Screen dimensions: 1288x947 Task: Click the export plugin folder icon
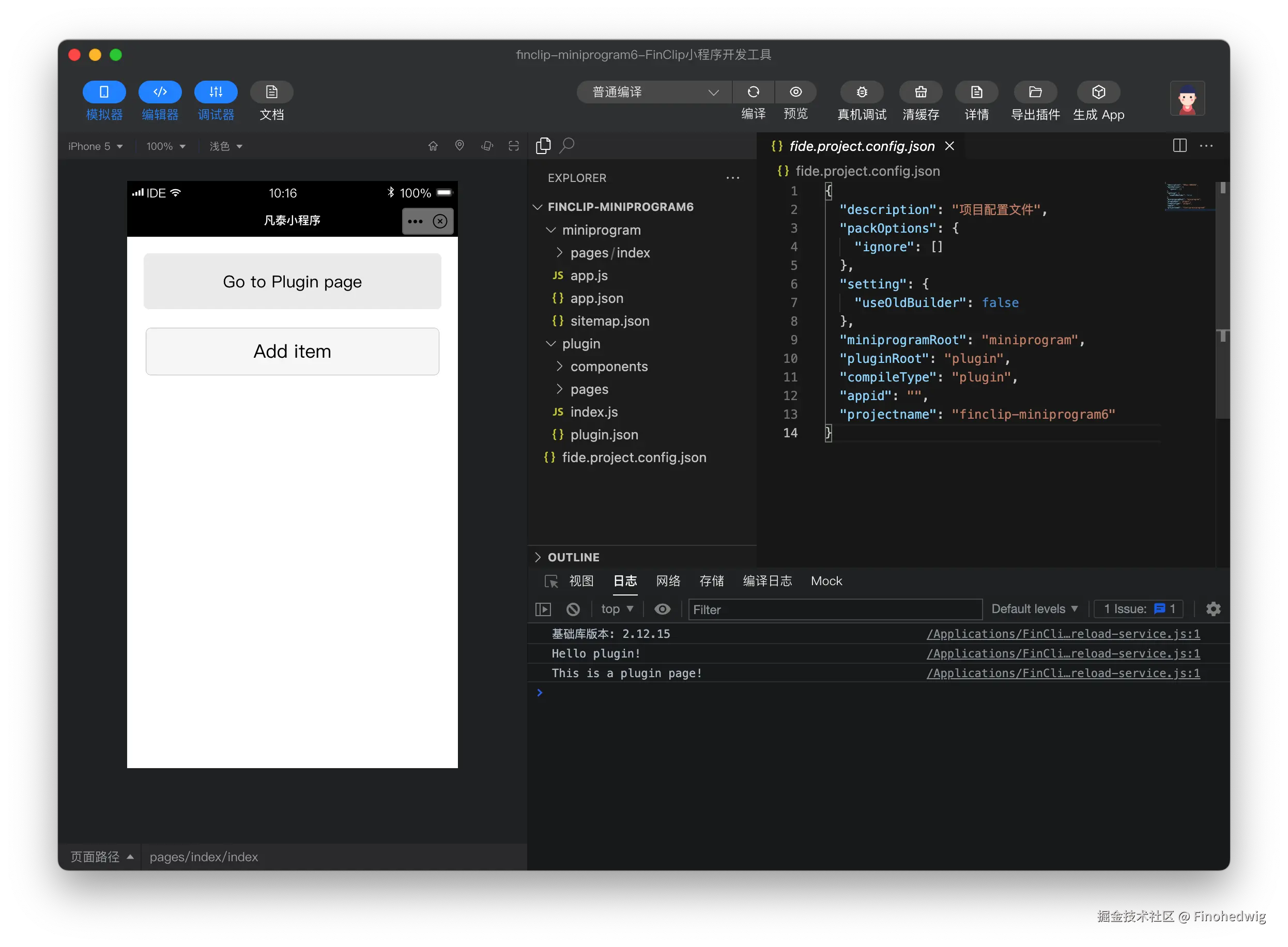click(1035, 93)
